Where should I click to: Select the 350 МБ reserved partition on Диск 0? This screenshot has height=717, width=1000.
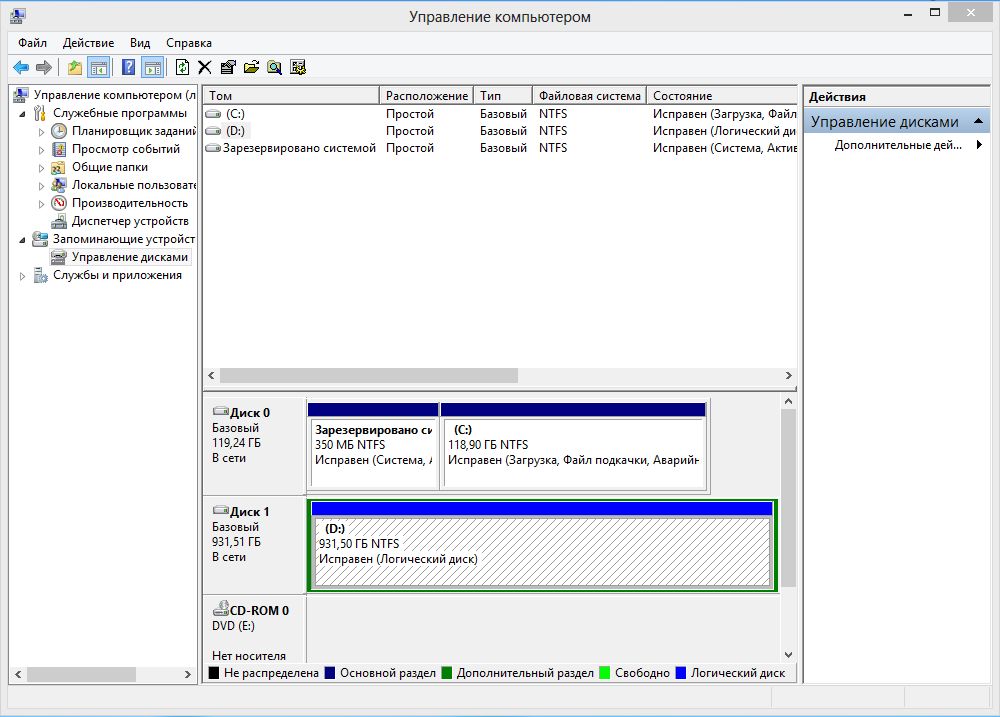[x=373, y=445]
